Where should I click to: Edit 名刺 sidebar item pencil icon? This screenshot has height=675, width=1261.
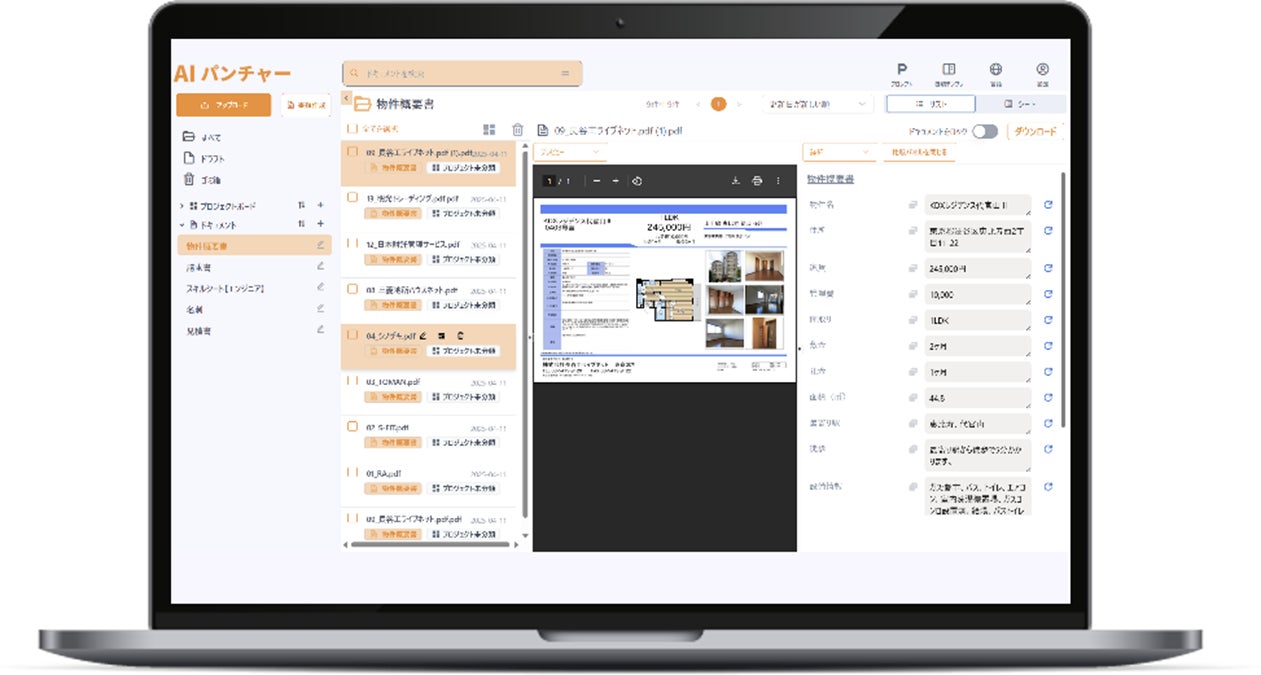(x=320, y=309)
